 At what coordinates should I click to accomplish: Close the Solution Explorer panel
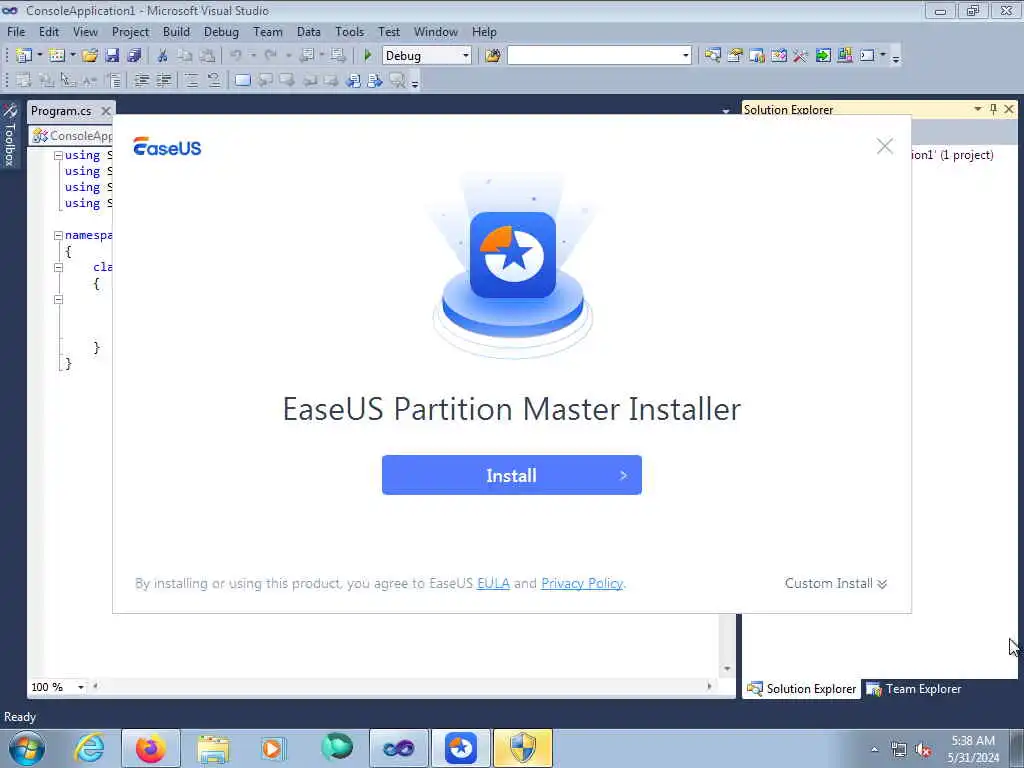click(x=1009, y=109)
